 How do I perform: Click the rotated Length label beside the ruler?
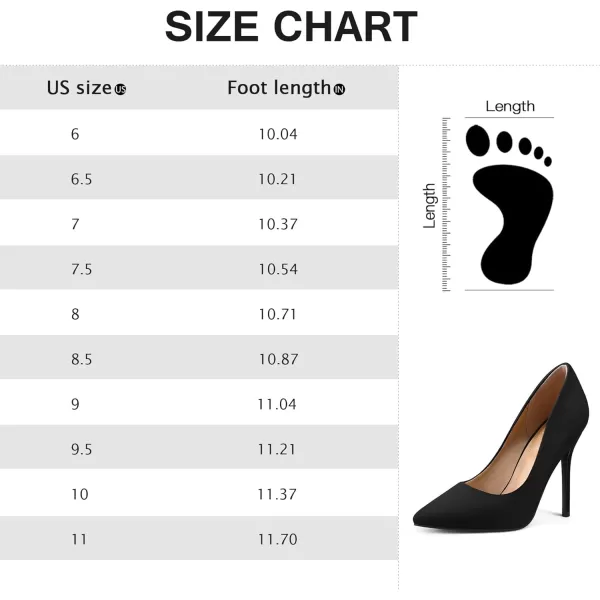[429, 205]
